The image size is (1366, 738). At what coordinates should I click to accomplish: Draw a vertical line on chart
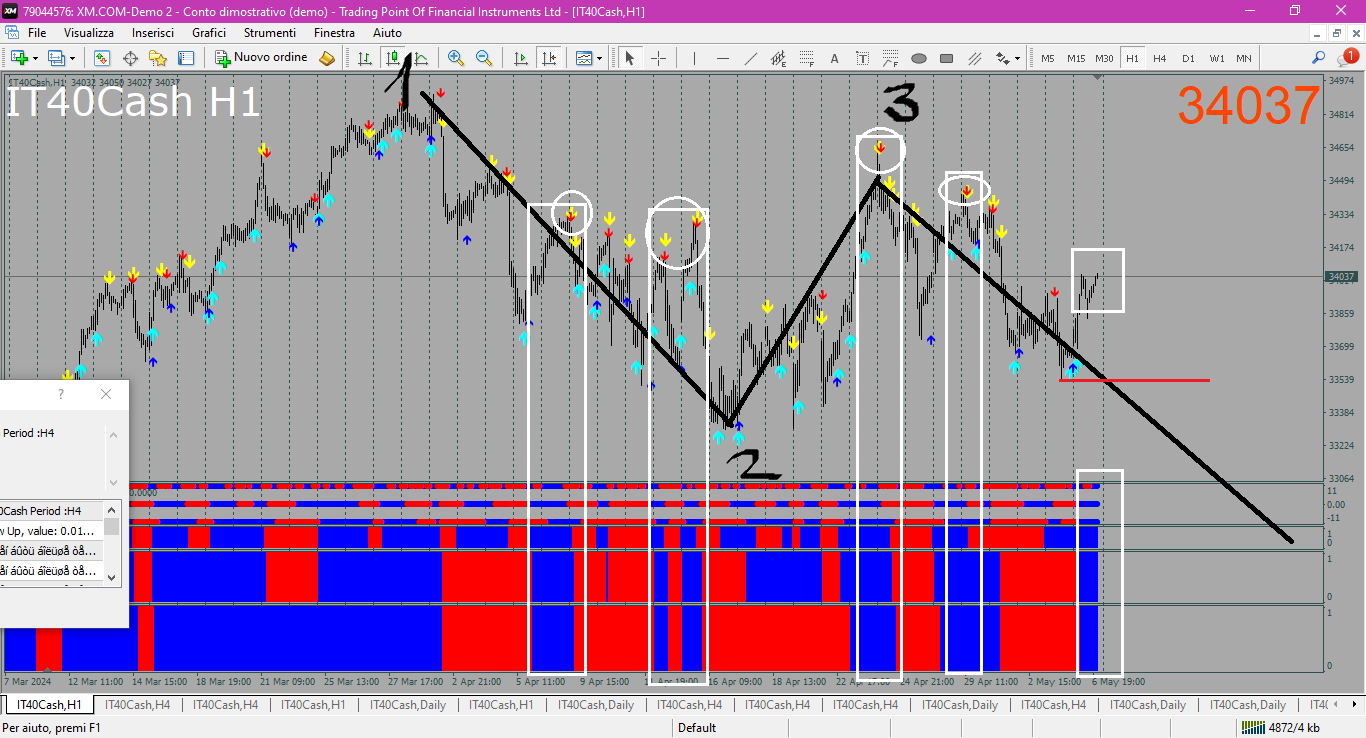(694, 58)
